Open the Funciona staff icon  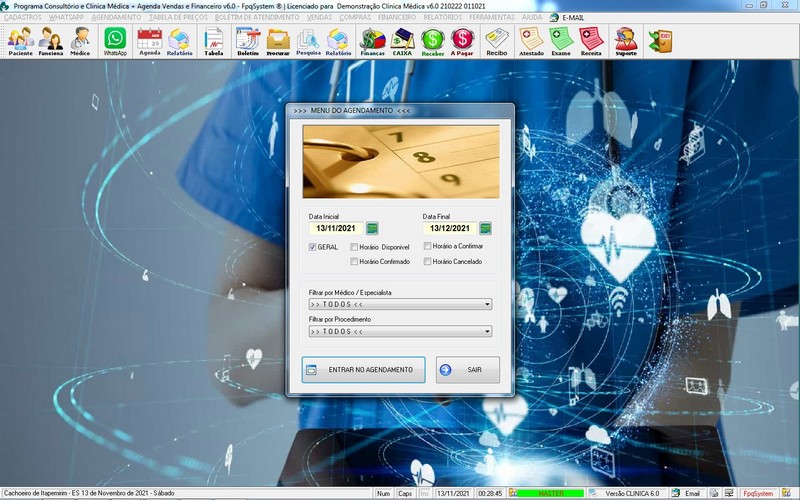51,41
